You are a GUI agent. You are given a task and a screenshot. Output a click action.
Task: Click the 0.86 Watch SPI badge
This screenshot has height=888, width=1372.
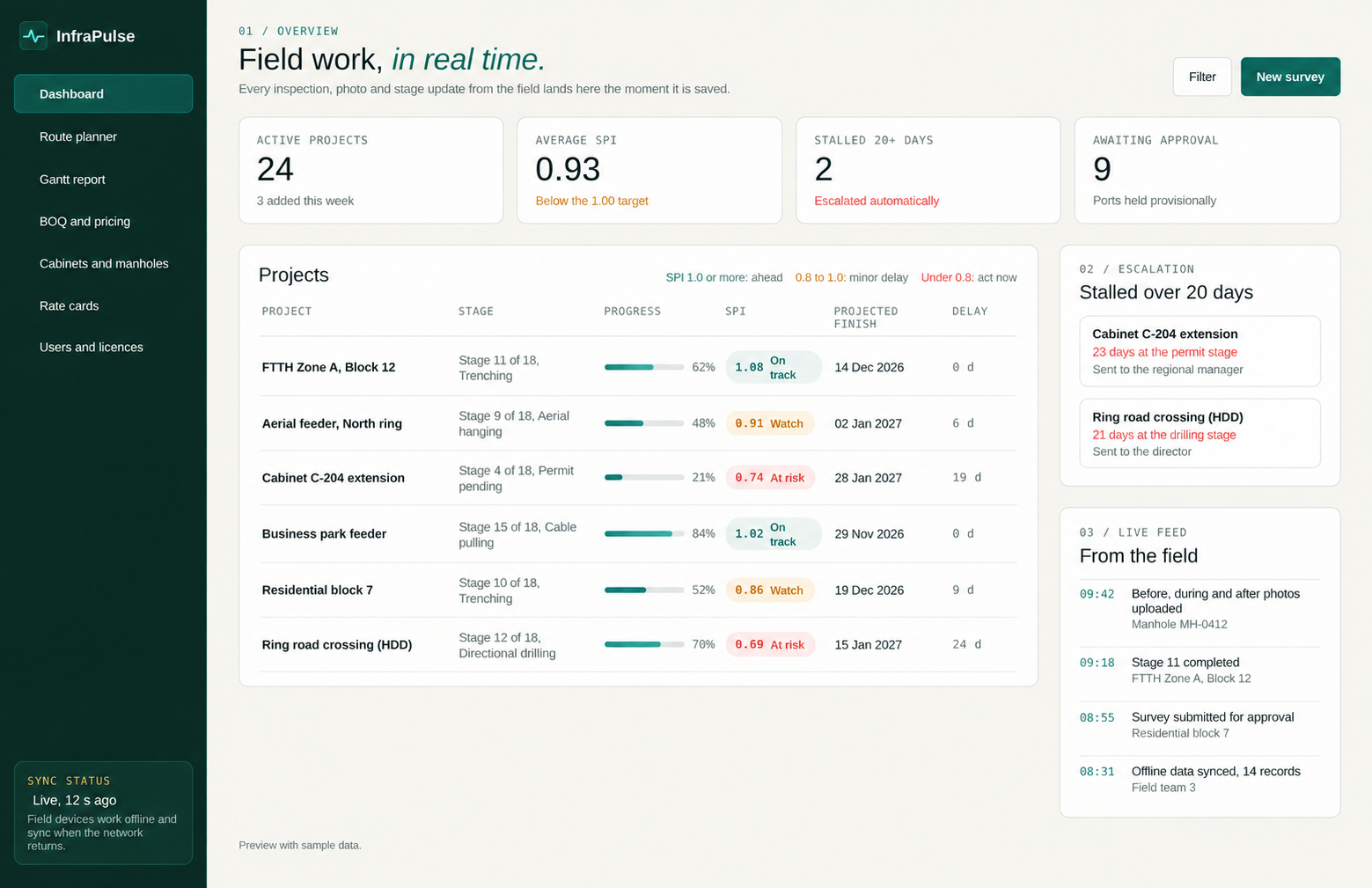770,590
